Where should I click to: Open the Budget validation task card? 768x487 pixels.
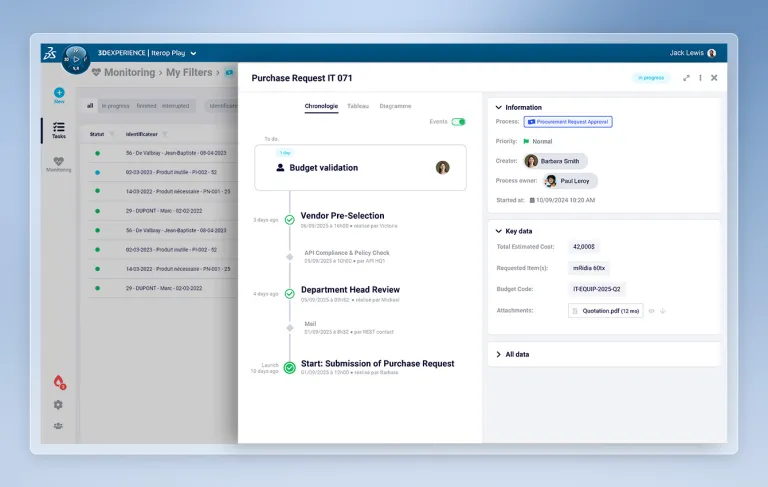(x=360, y=167)
